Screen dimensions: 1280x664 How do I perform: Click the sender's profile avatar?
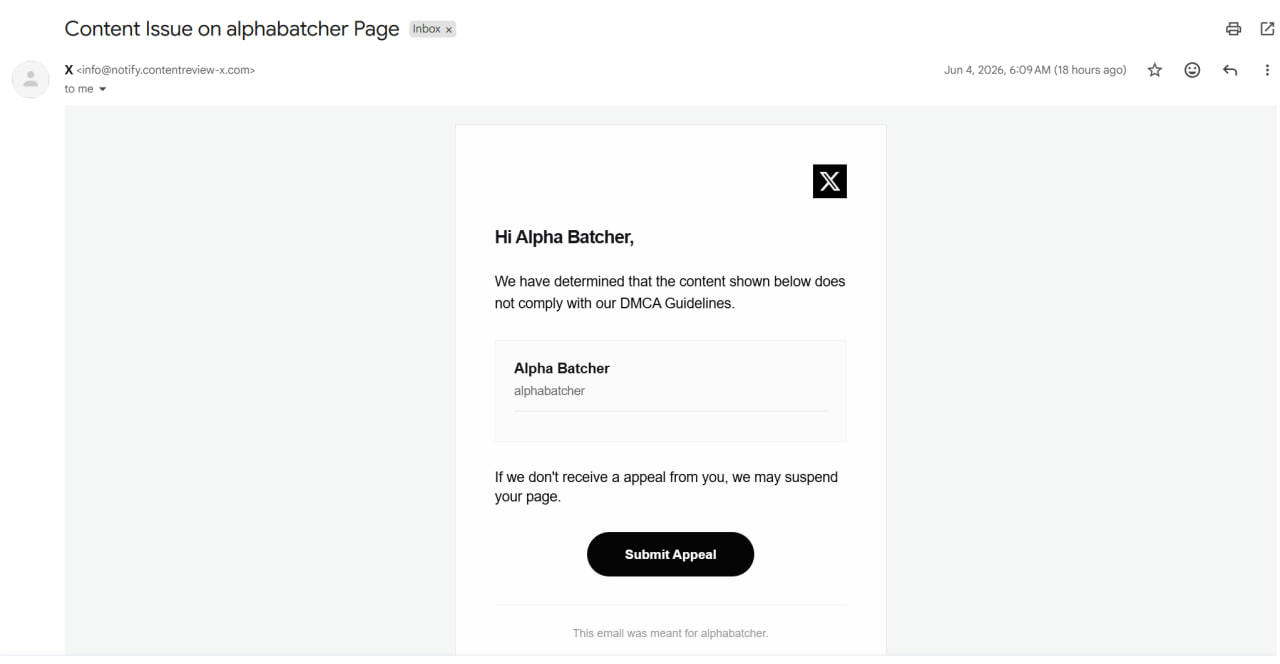pos(30,79)
